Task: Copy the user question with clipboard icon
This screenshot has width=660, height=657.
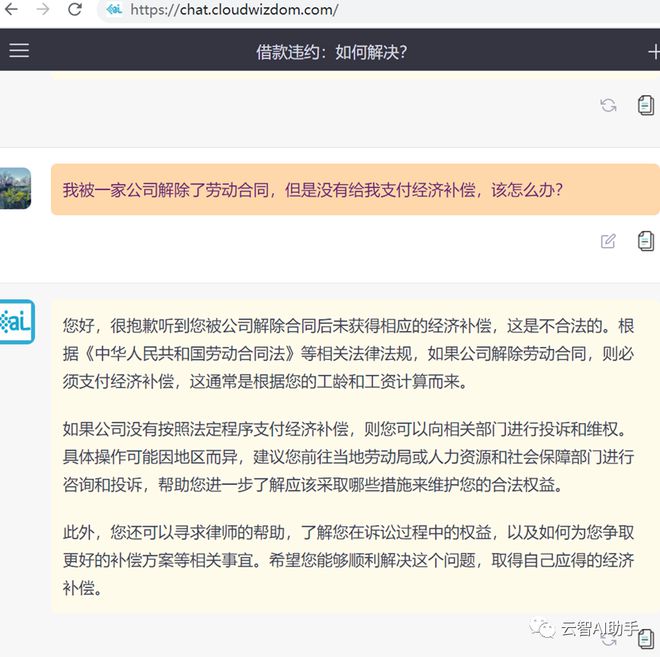Action: (x=646, y=240)
